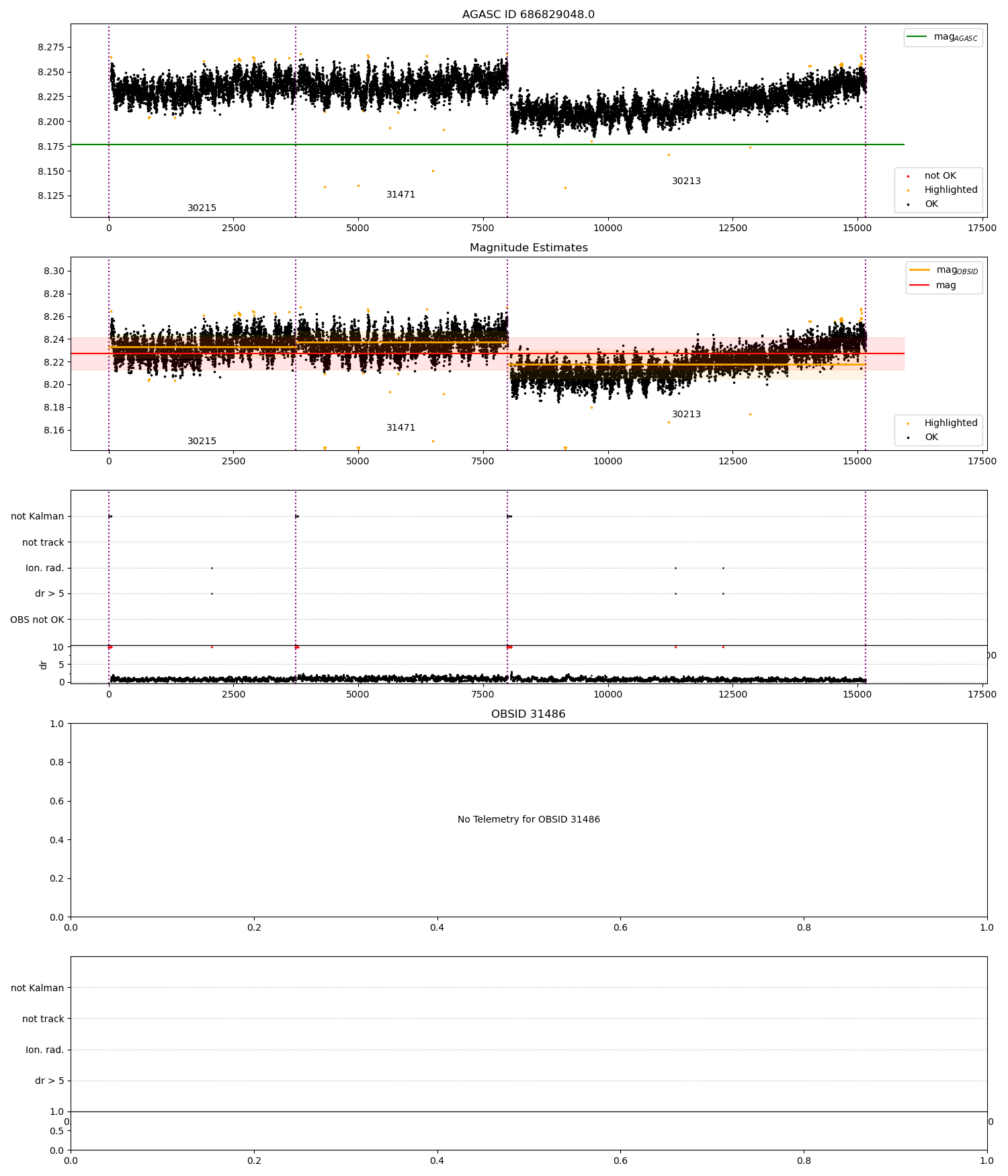Click the "8.16" y-axis tick label
The width and height of the screenshot is (1008, 1176).
point(54,431)
